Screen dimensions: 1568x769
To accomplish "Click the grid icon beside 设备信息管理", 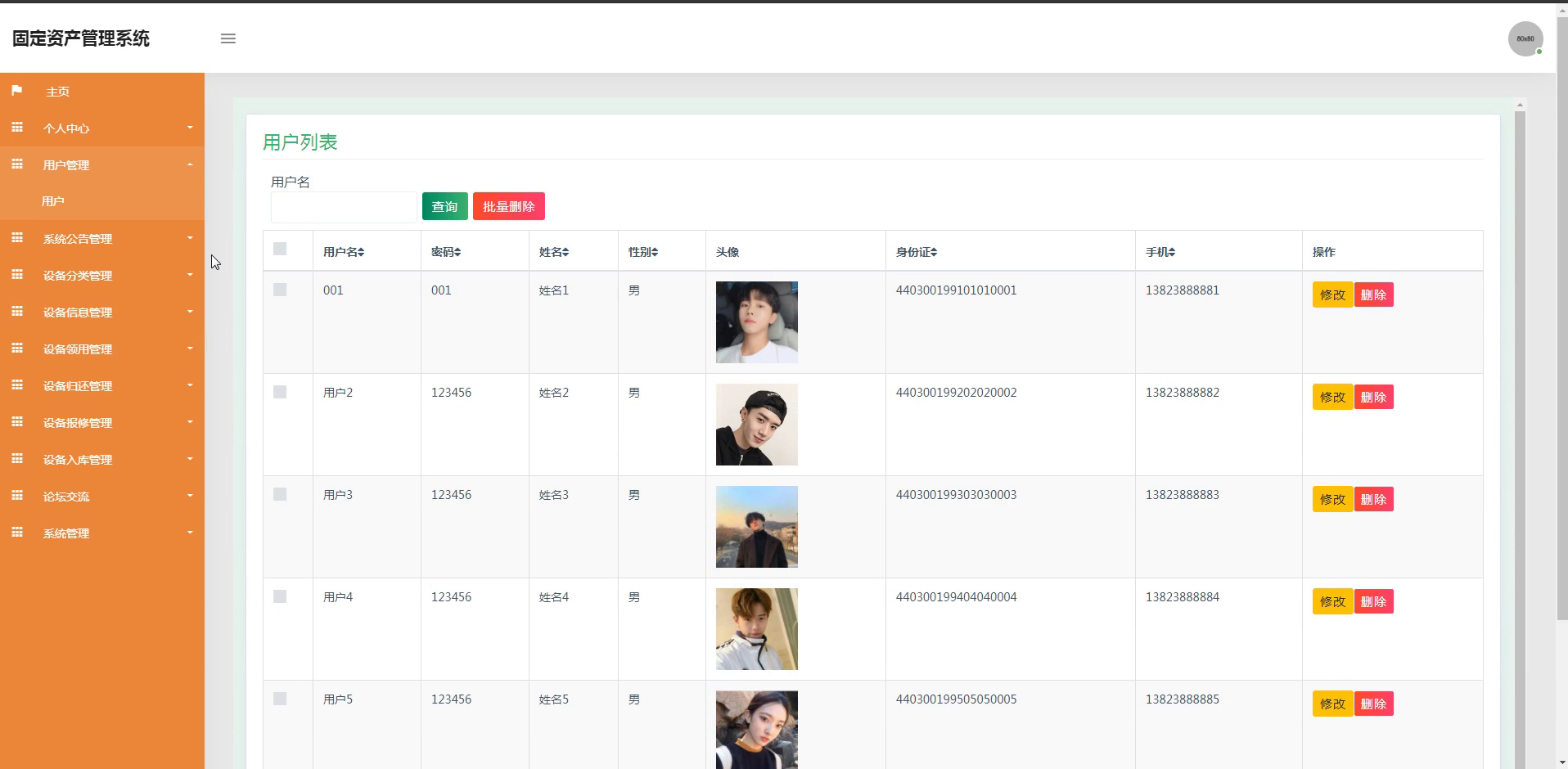I will coord(16,312).
